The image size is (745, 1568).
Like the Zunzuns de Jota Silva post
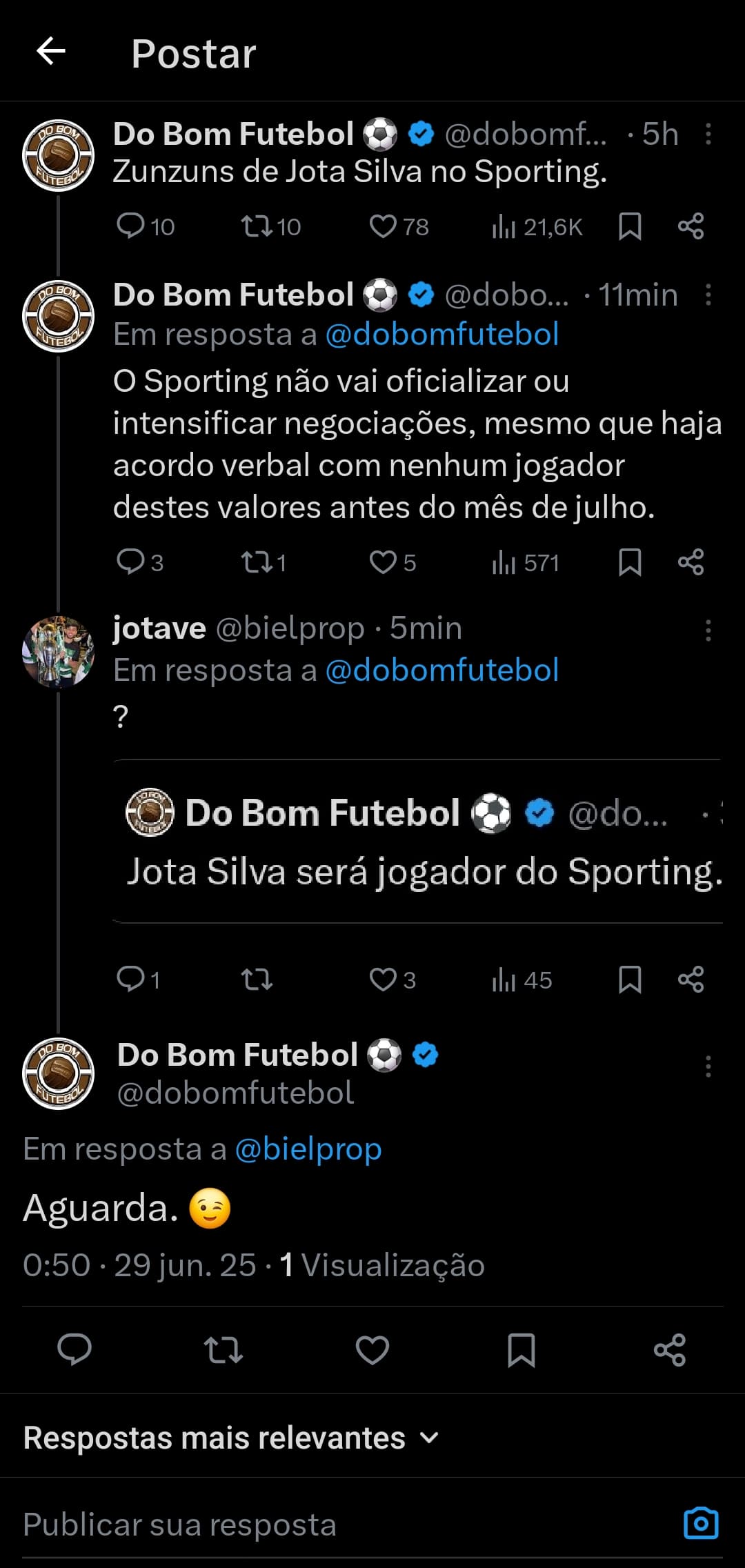tap(383, 226)
